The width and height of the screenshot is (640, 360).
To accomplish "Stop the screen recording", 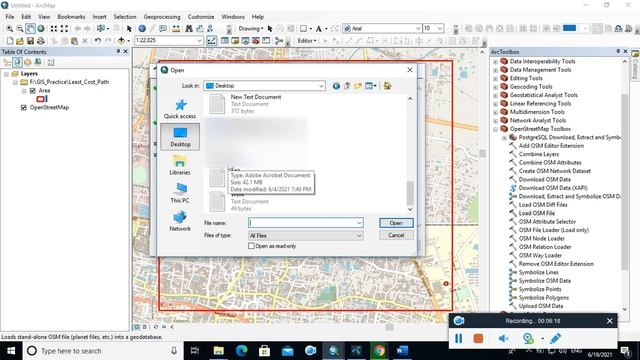I will [478, 338].
